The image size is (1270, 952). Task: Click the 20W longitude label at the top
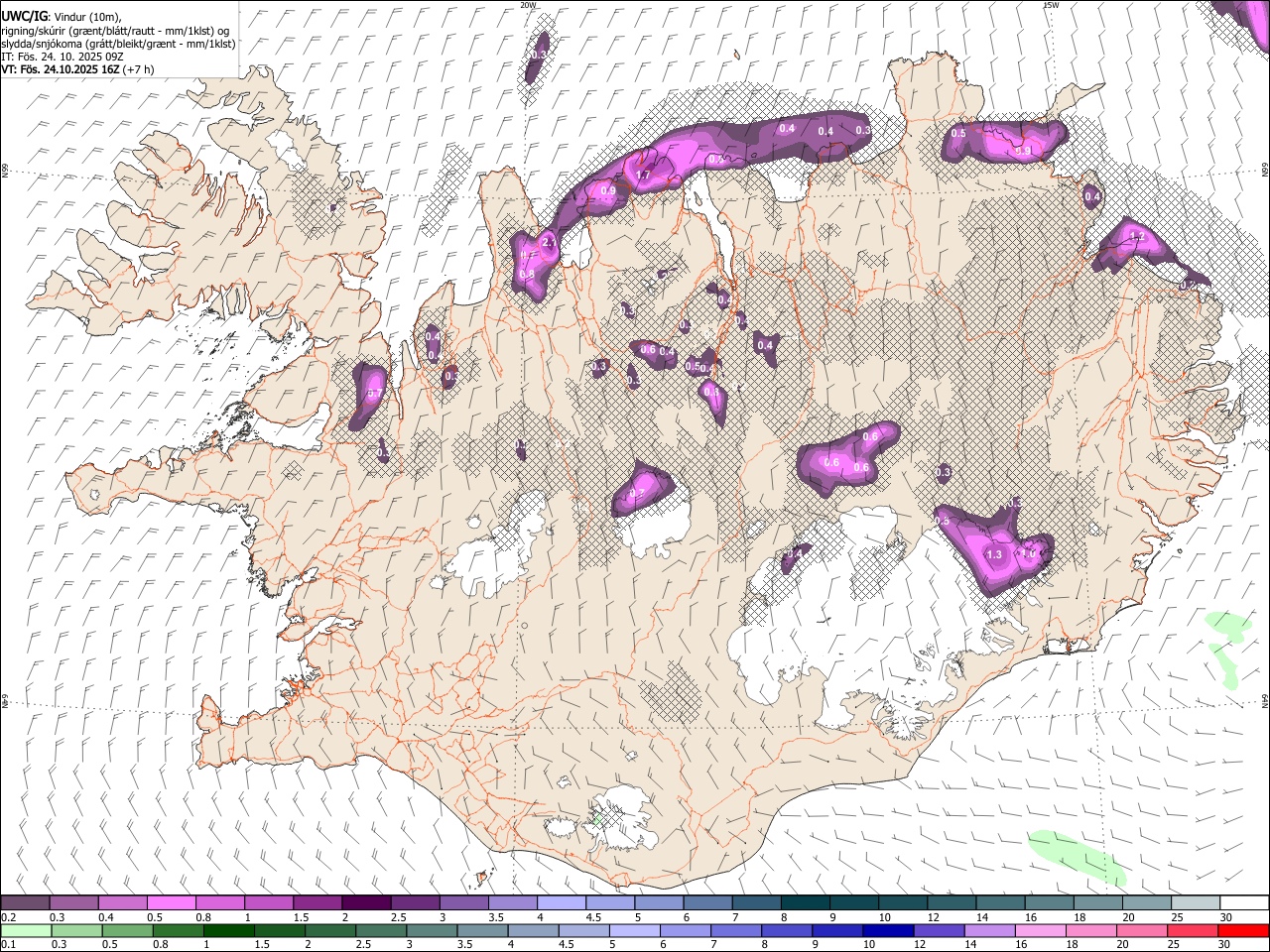pos(528,5)
